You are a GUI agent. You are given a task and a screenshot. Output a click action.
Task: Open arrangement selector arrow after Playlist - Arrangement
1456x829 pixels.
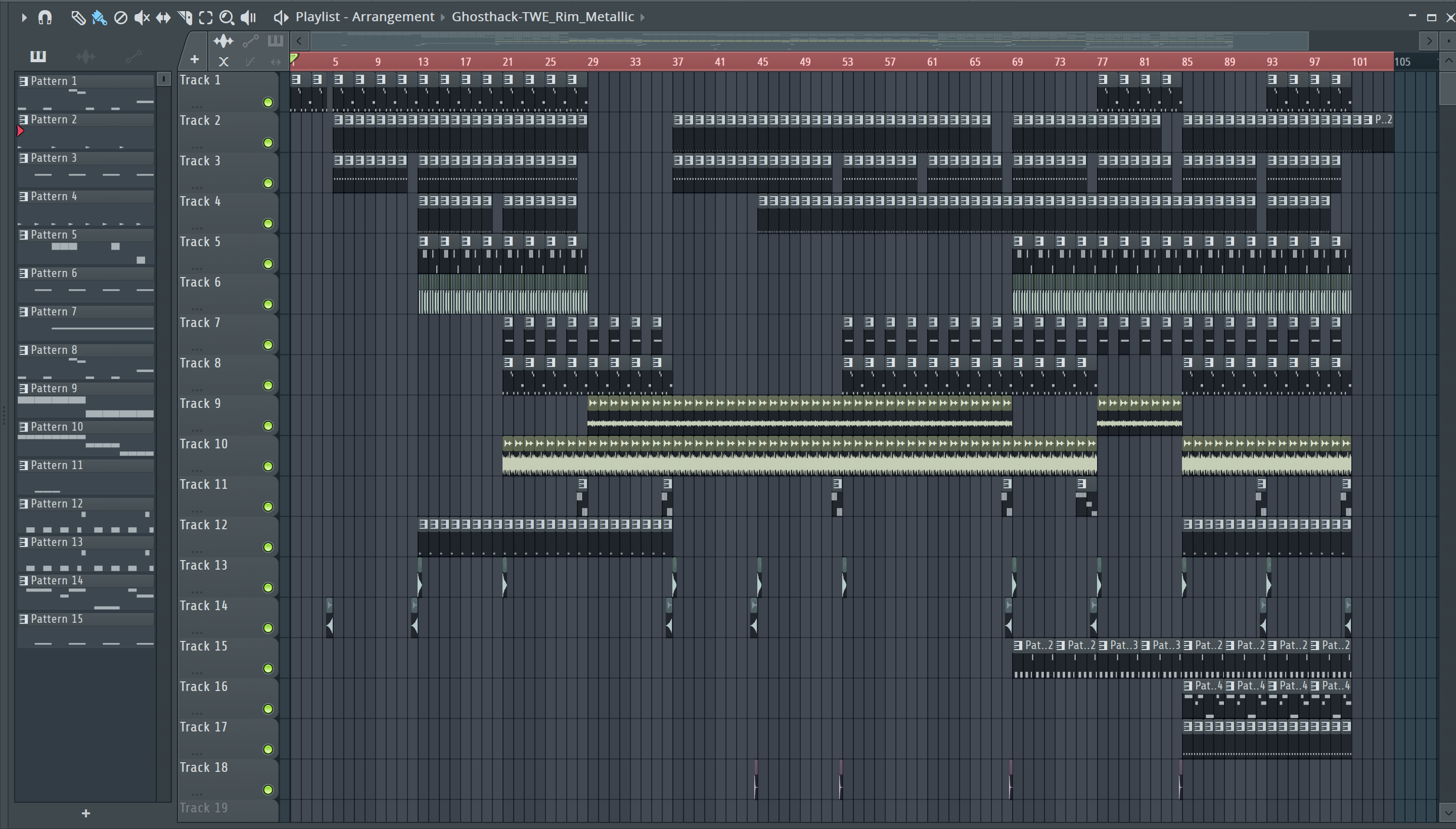click(x=442, y=17)
